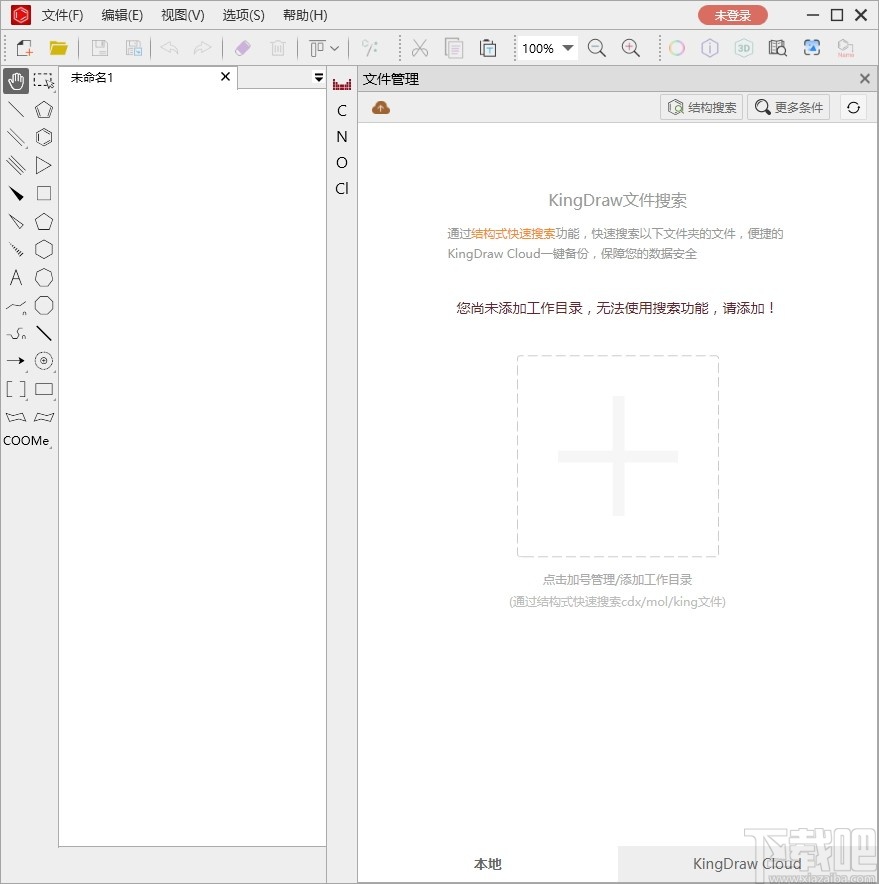This screenshot has width=879, height=884.
Task: Activate the lasso selection tool
Action: pyautogui.click(x=42, y=81)
